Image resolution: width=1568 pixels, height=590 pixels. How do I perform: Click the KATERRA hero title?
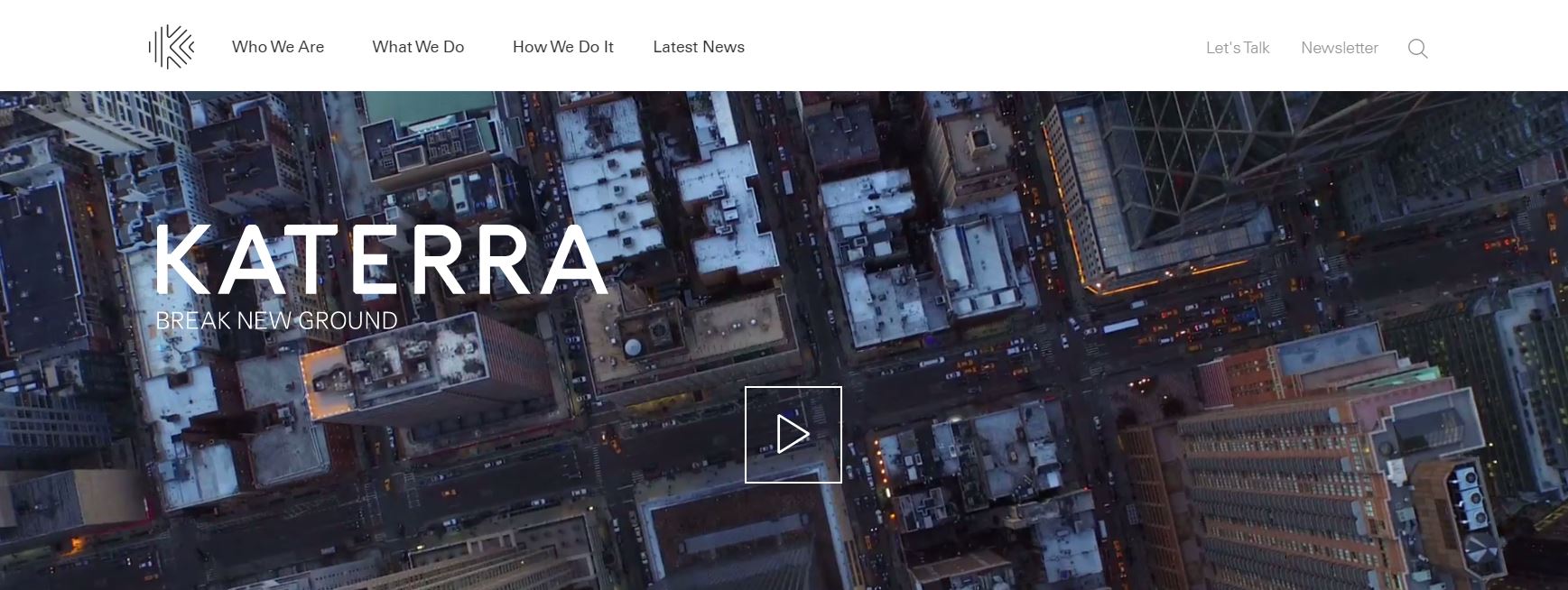pos(381,260)
